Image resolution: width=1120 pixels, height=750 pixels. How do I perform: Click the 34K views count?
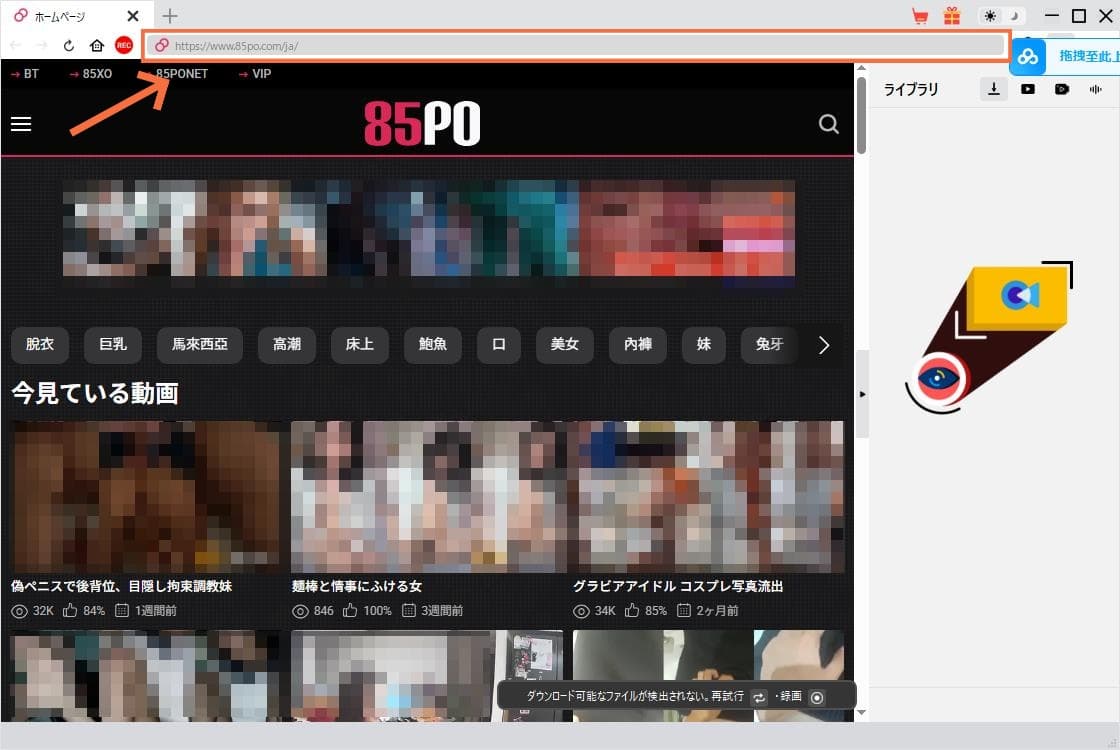[x=605, y=611]
